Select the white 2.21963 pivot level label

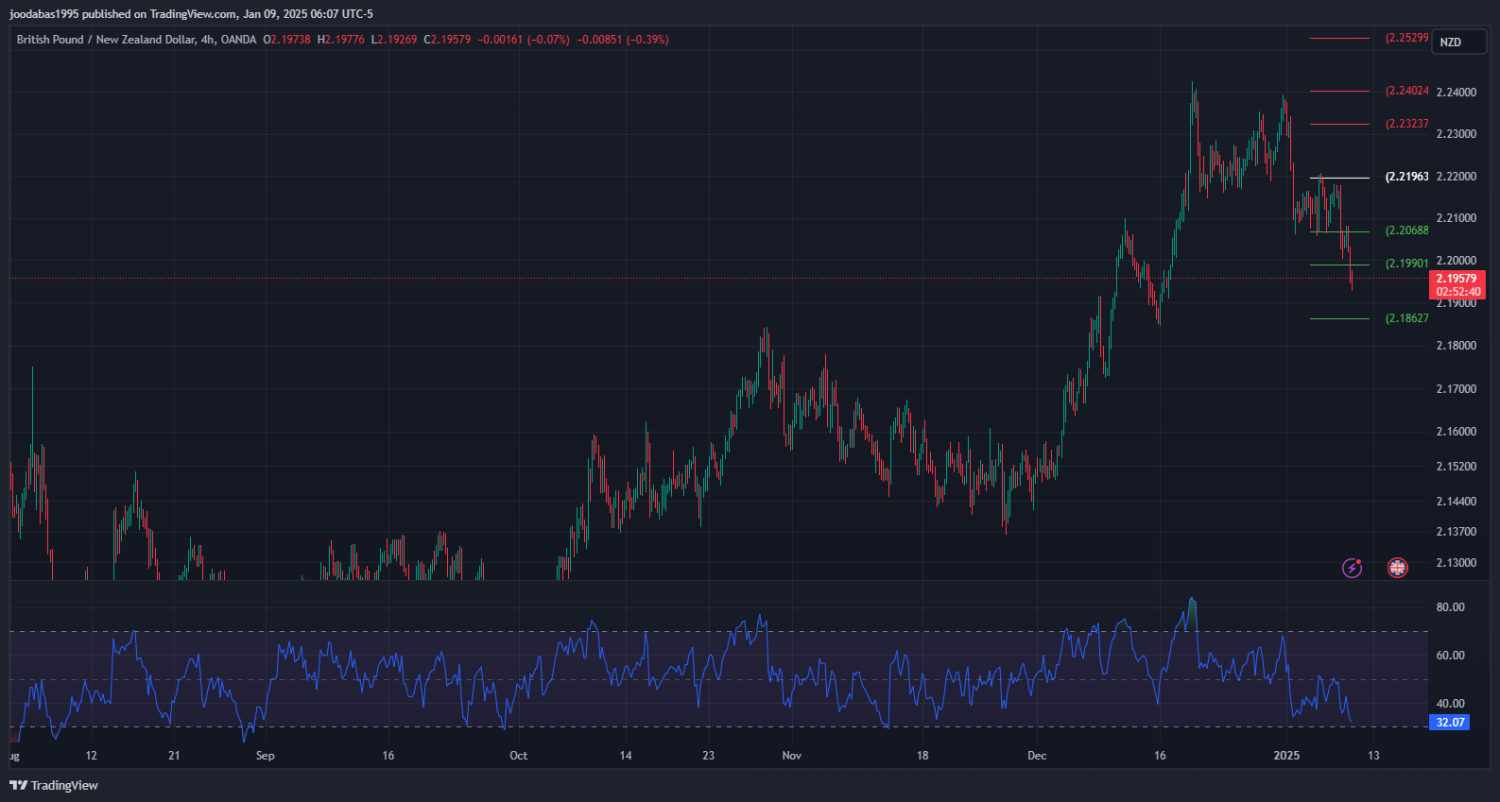coord(1406,177)
